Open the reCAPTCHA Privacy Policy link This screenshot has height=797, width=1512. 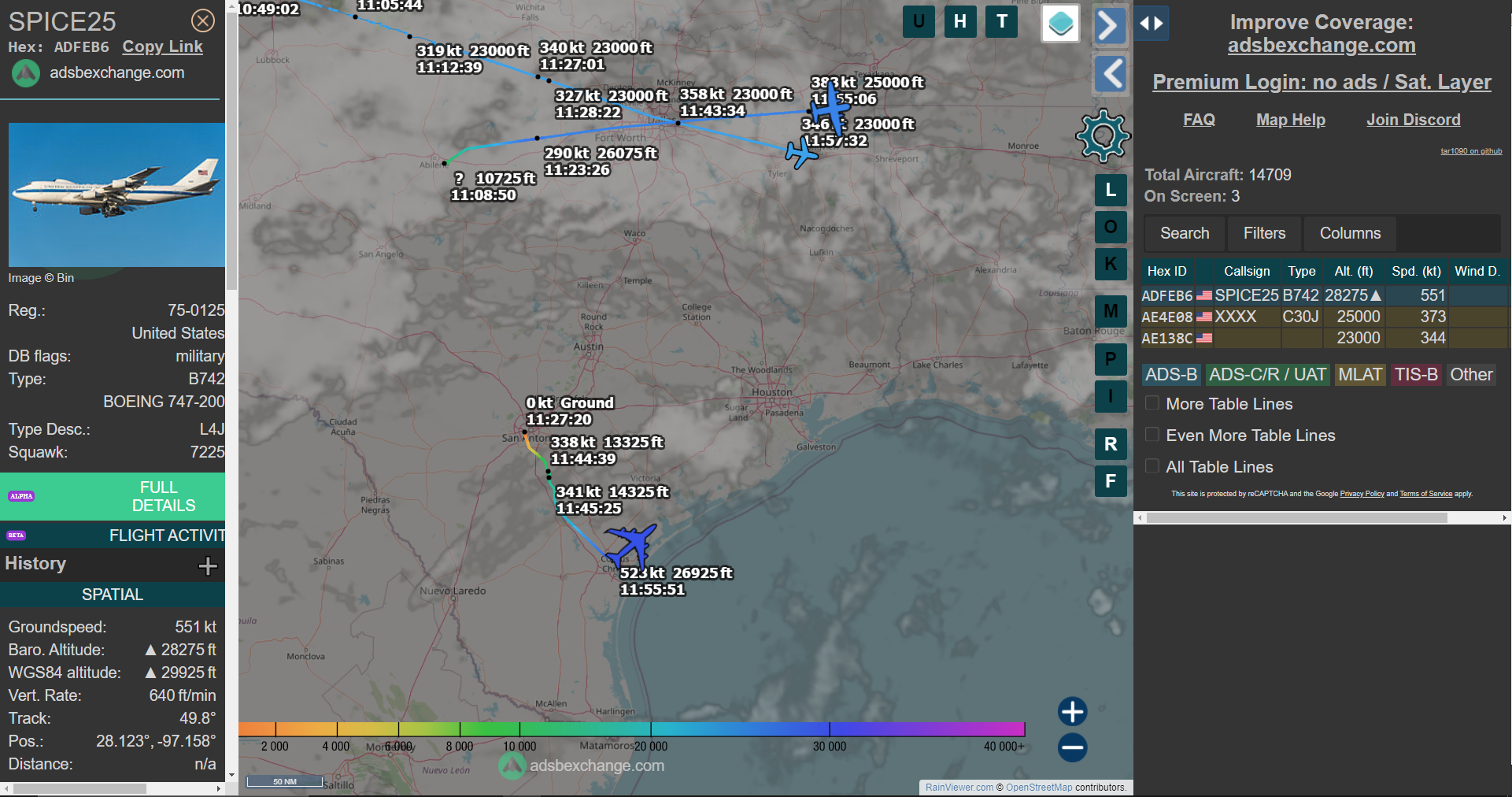click(1362, 494)
